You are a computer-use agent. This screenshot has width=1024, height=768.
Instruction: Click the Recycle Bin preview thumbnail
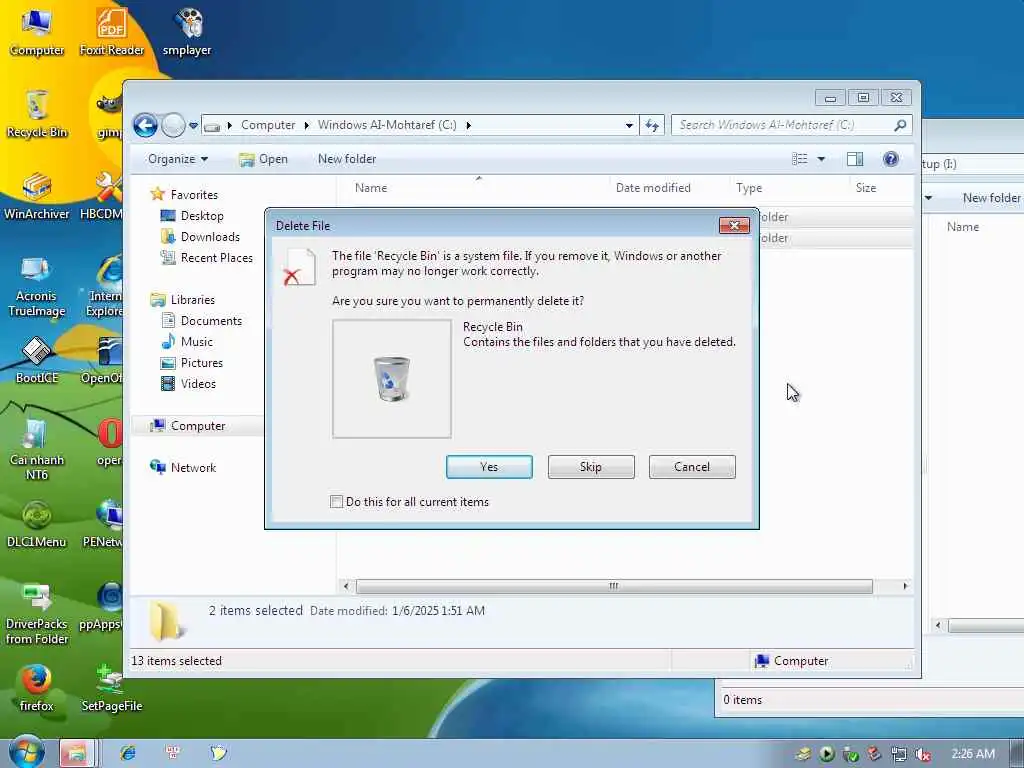[x=391, y=379]
